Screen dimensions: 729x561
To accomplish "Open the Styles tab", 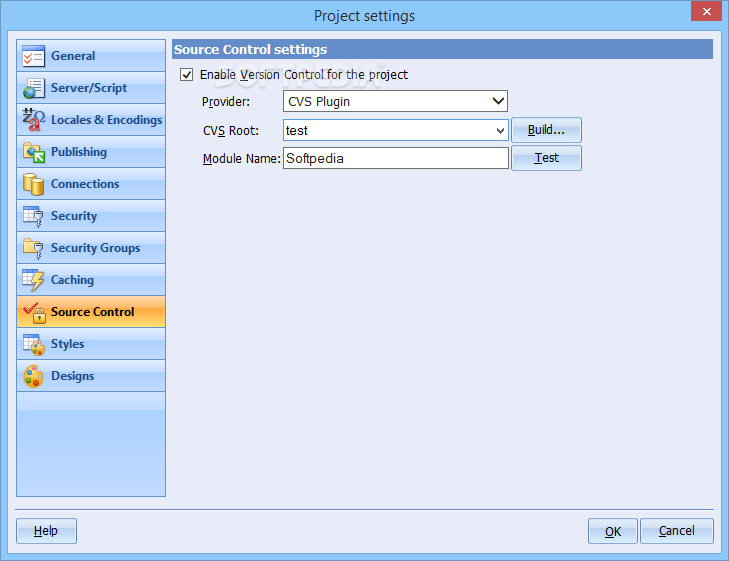I will [x=91, y=344].
